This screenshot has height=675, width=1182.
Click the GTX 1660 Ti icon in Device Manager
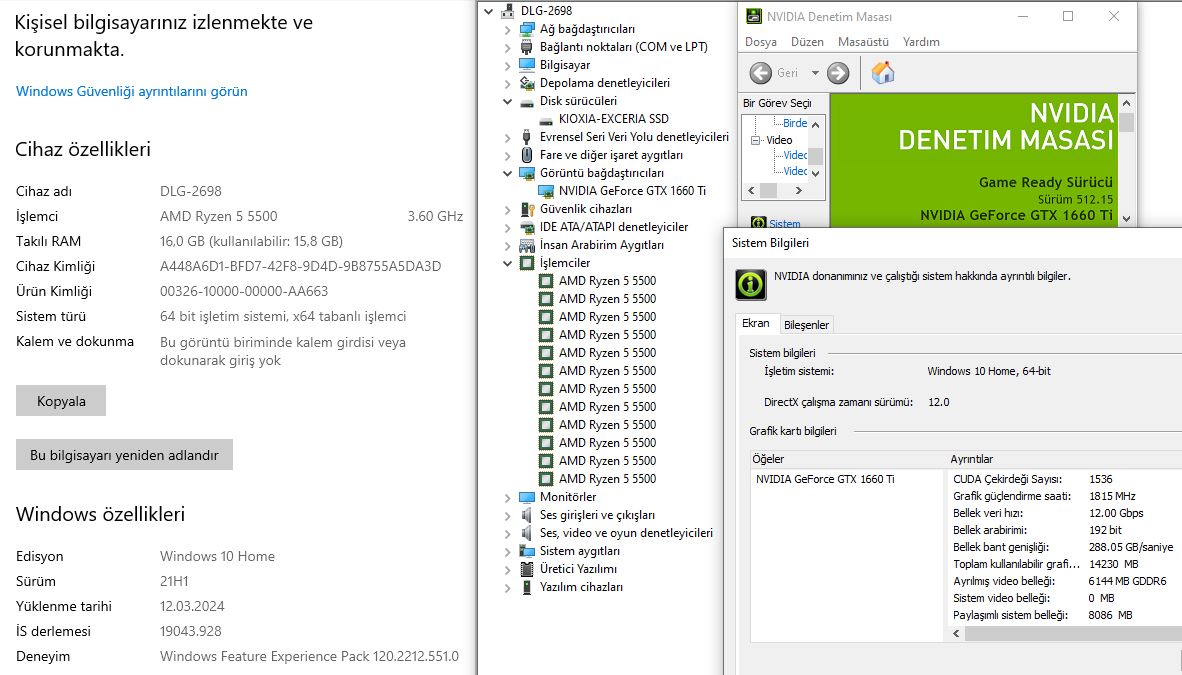(x=546, y=191)
